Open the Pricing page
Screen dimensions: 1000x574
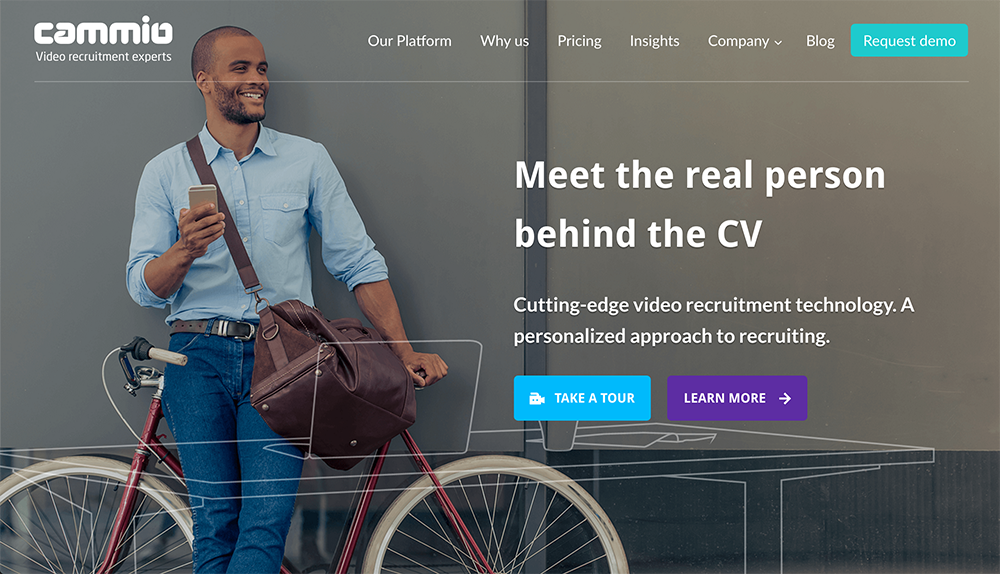[x=579, y=41]
